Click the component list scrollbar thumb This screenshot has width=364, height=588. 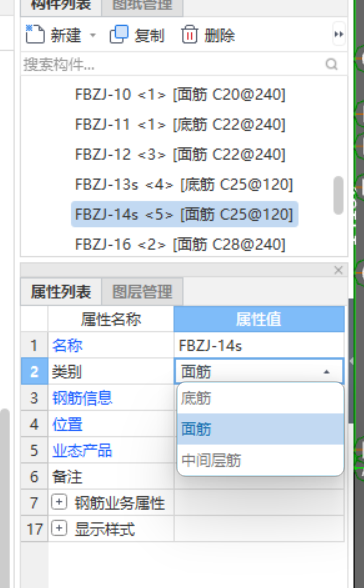[339, 195]
